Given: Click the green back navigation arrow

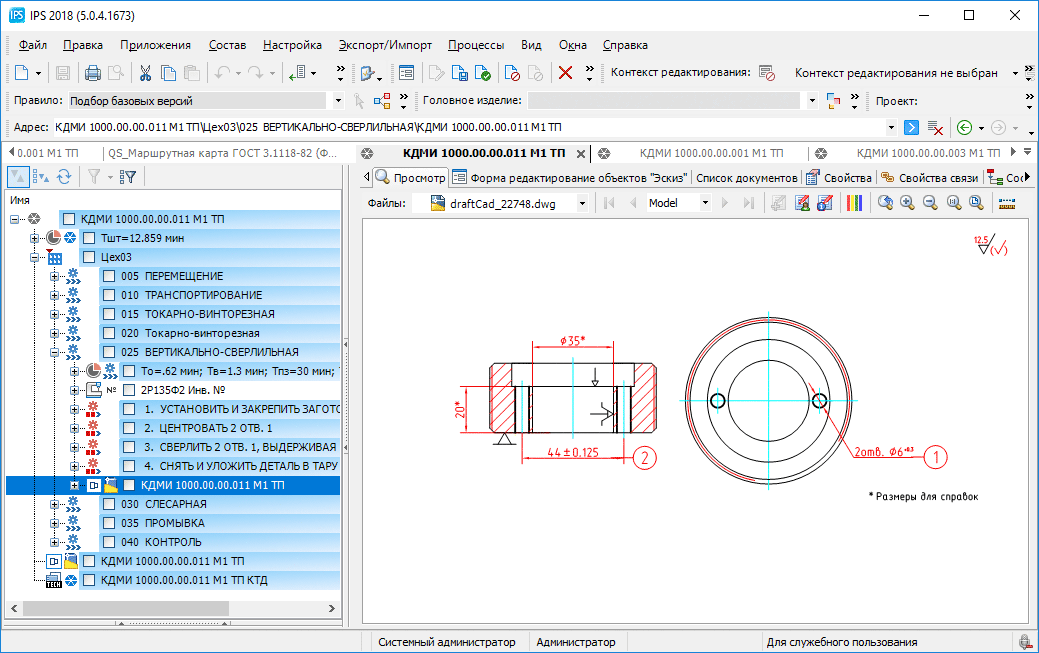Looking at the screenshot, I should click(964, 128).
